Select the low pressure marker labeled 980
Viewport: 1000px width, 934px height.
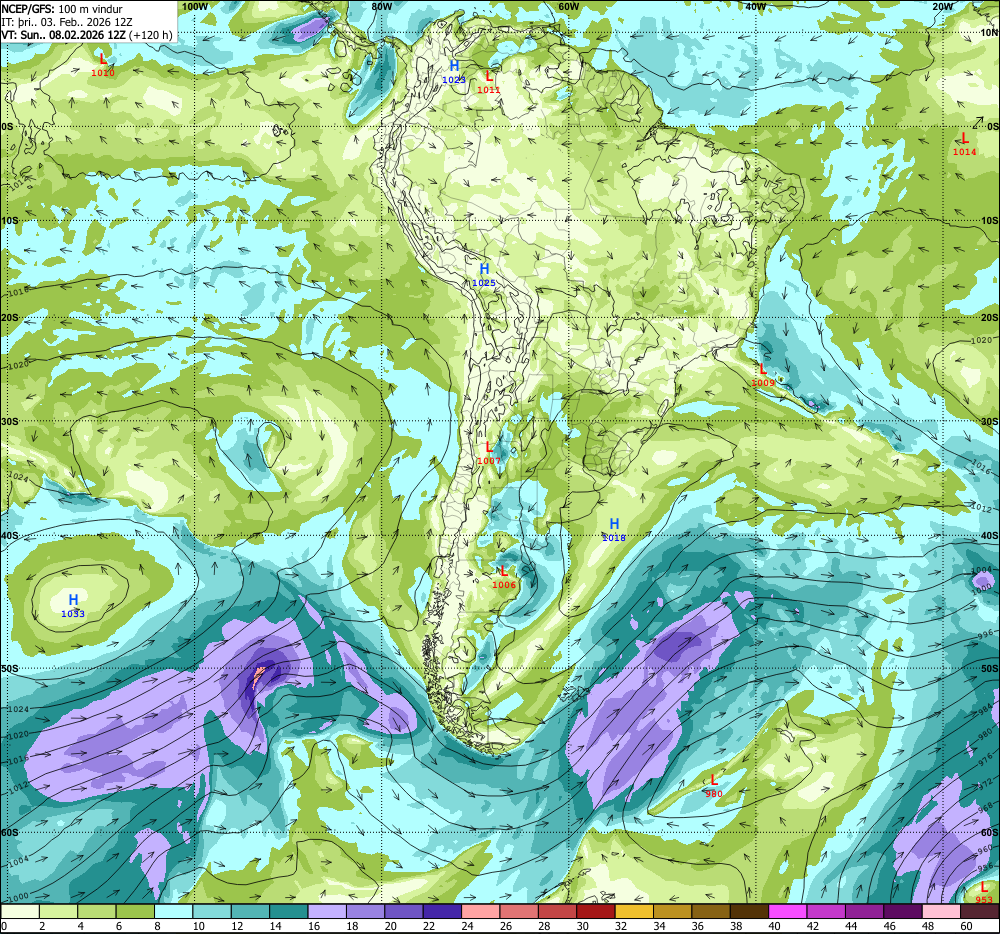point(714,785)
